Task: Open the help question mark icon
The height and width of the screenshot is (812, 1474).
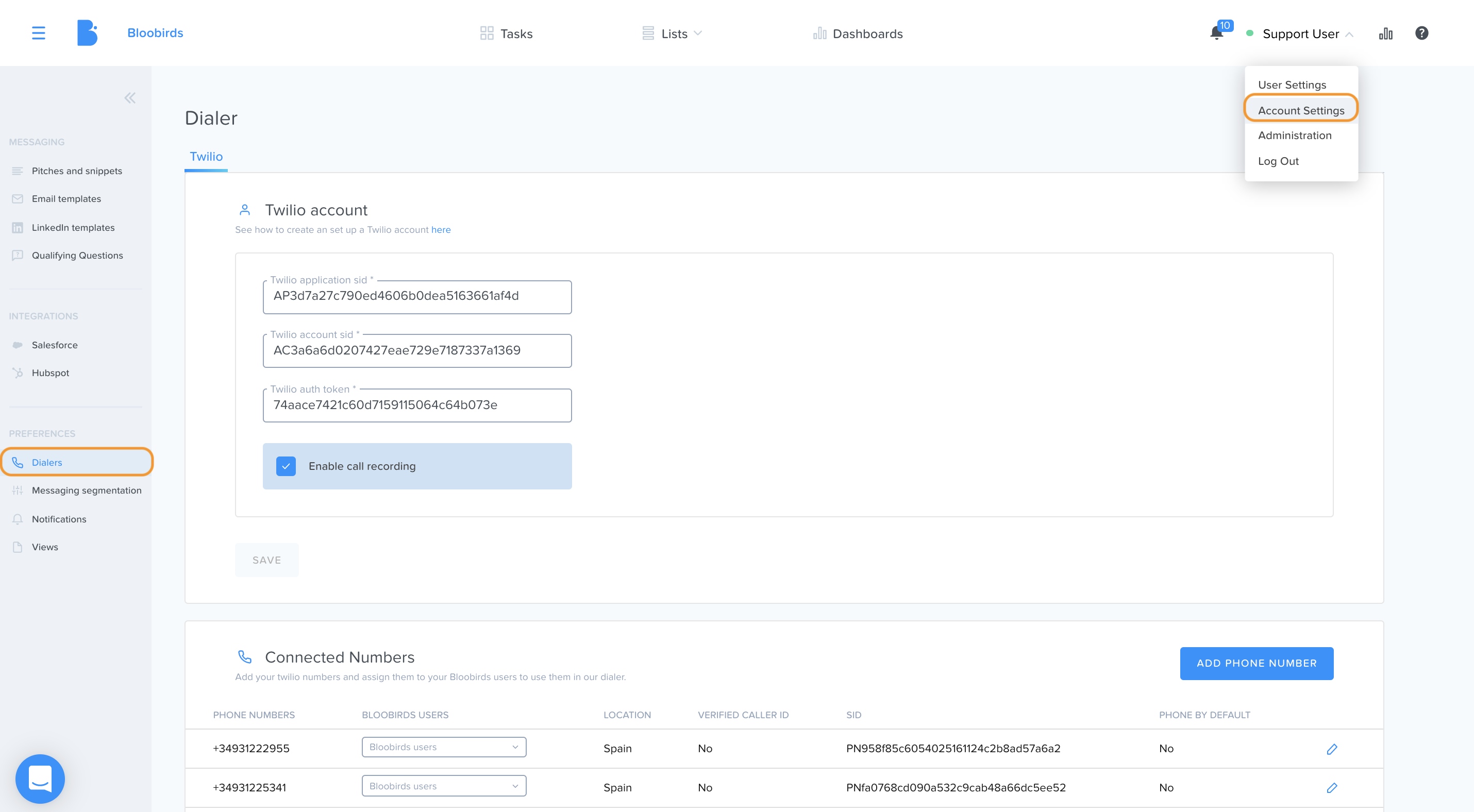Action: [1421, 33]
